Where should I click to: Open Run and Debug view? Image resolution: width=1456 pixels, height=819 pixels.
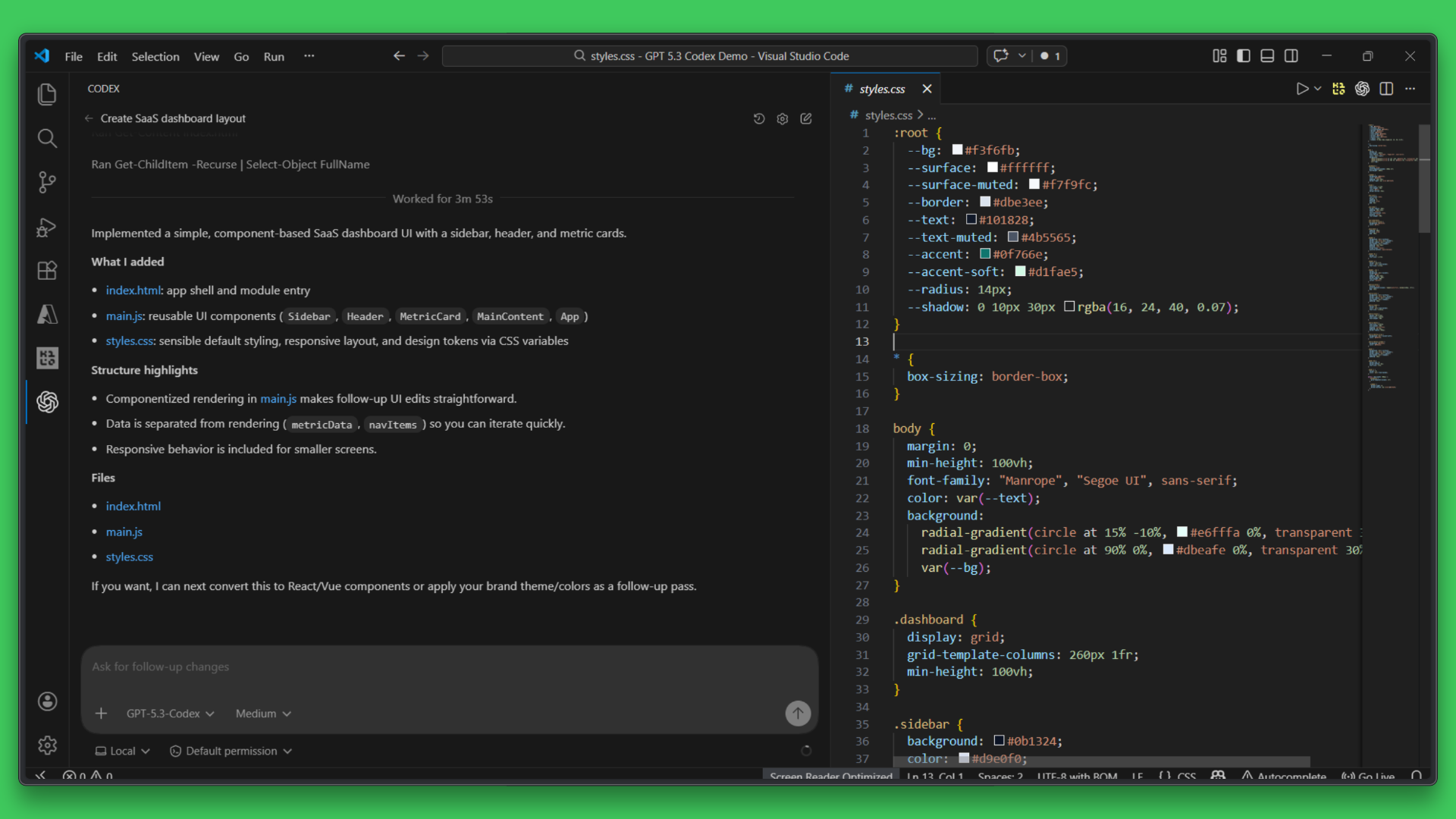(47, 227)
